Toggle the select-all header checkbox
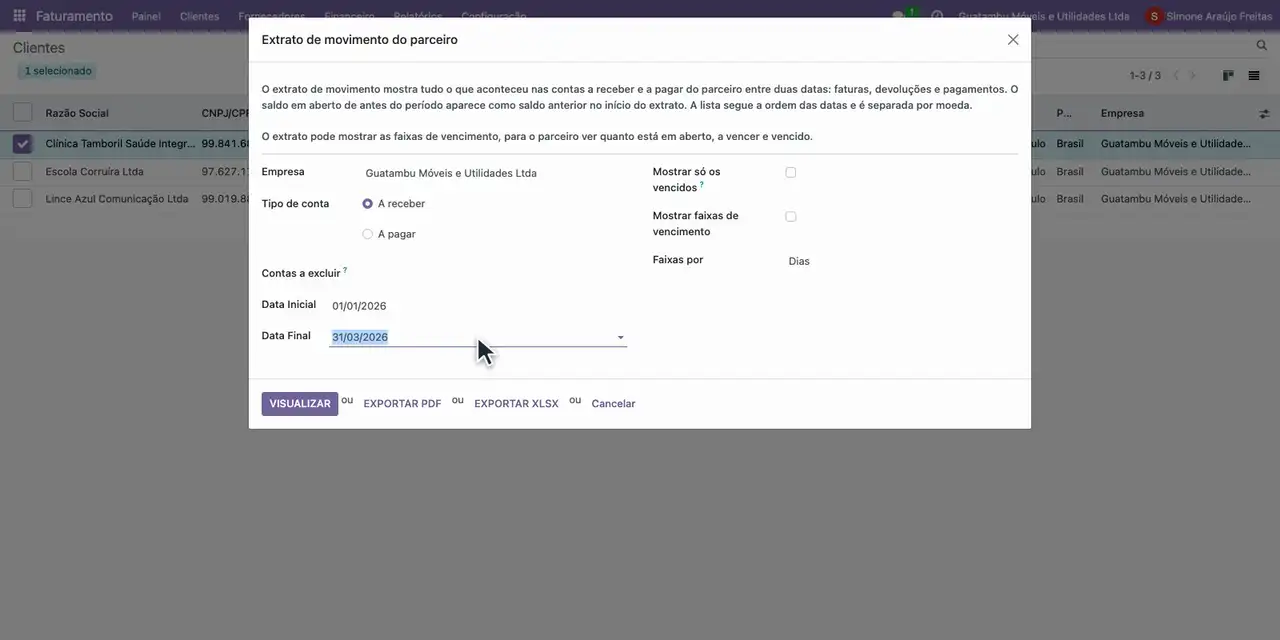This screenshot has width=1280, height=640. click(x=22, y=113)
